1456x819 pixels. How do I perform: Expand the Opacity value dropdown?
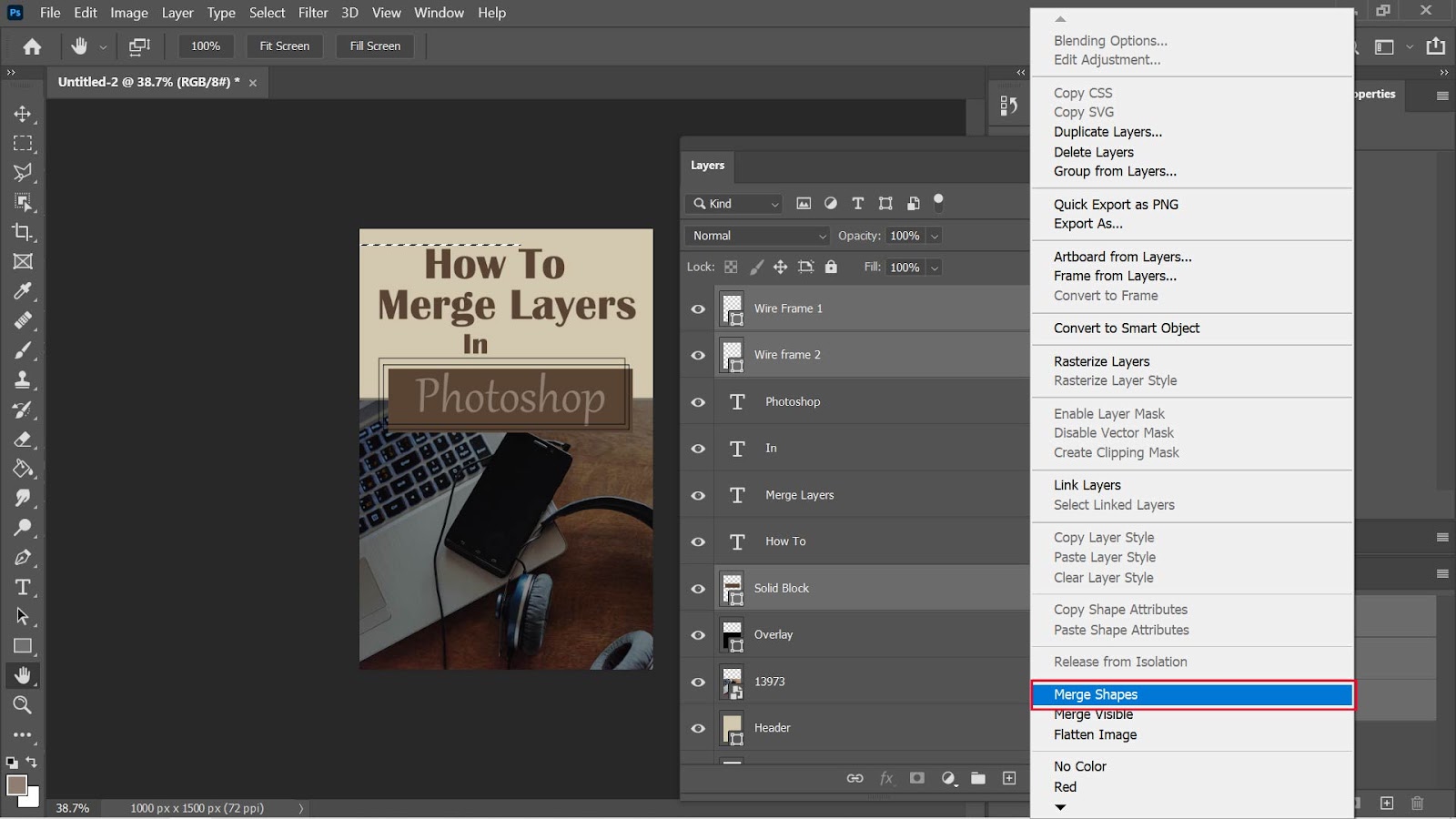(x=935, y=236)
